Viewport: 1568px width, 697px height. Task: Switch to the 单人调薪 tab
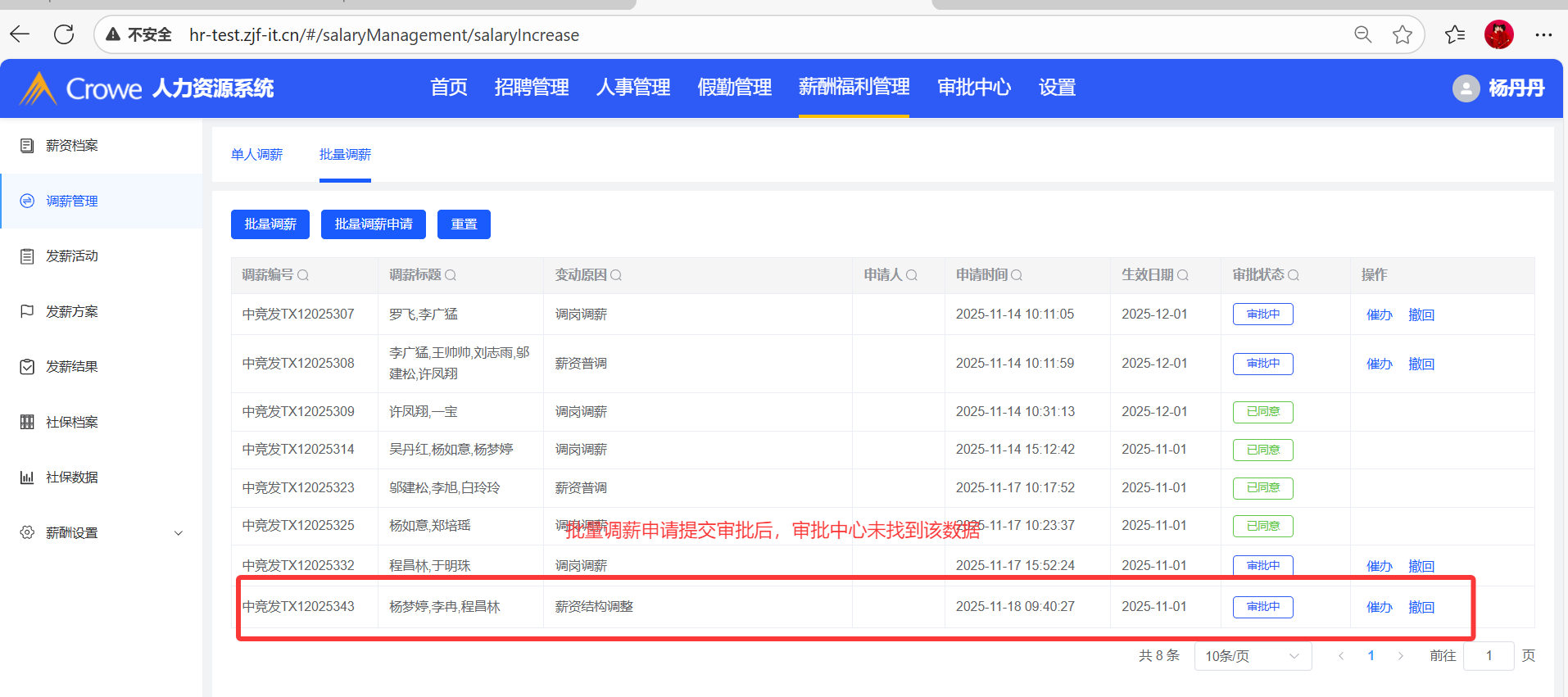(256, 155)
